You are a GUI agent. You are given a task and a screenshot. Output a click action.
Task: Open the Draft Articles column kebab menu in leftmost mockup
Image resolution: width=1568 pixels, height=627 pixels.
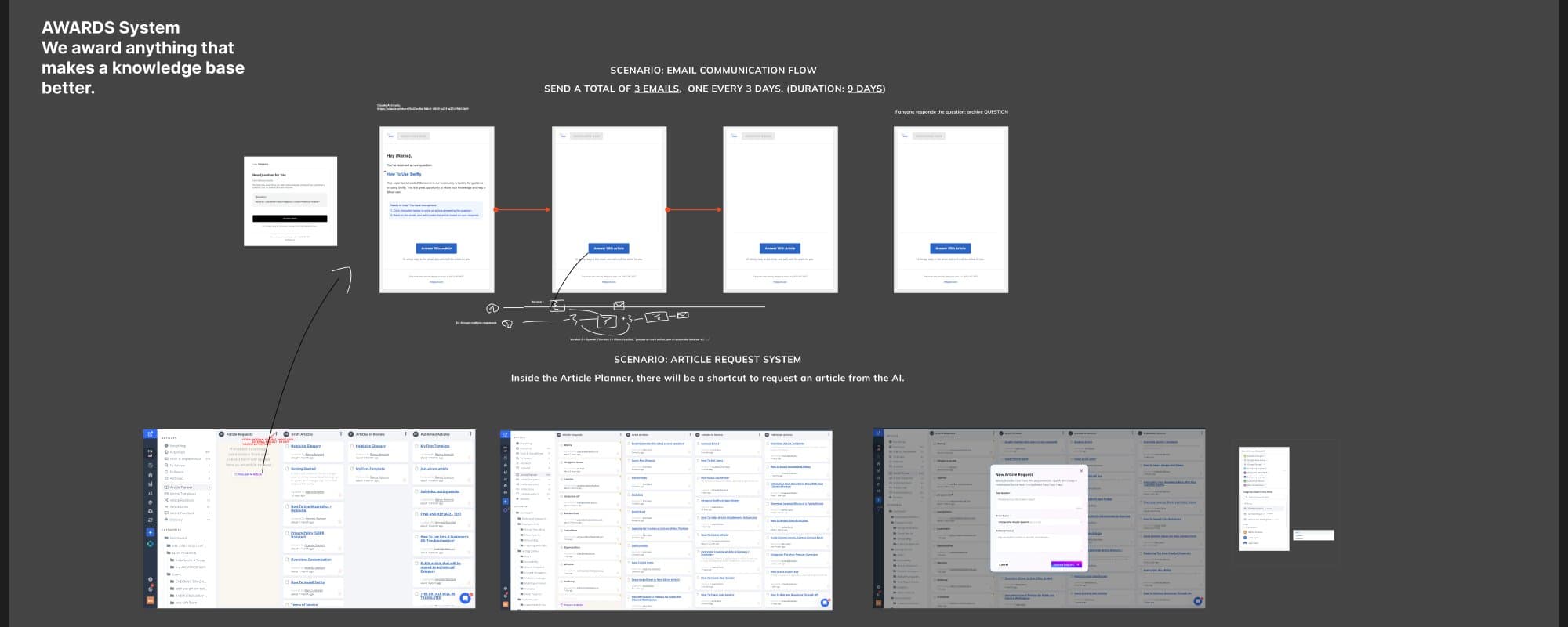coord(340,434)
